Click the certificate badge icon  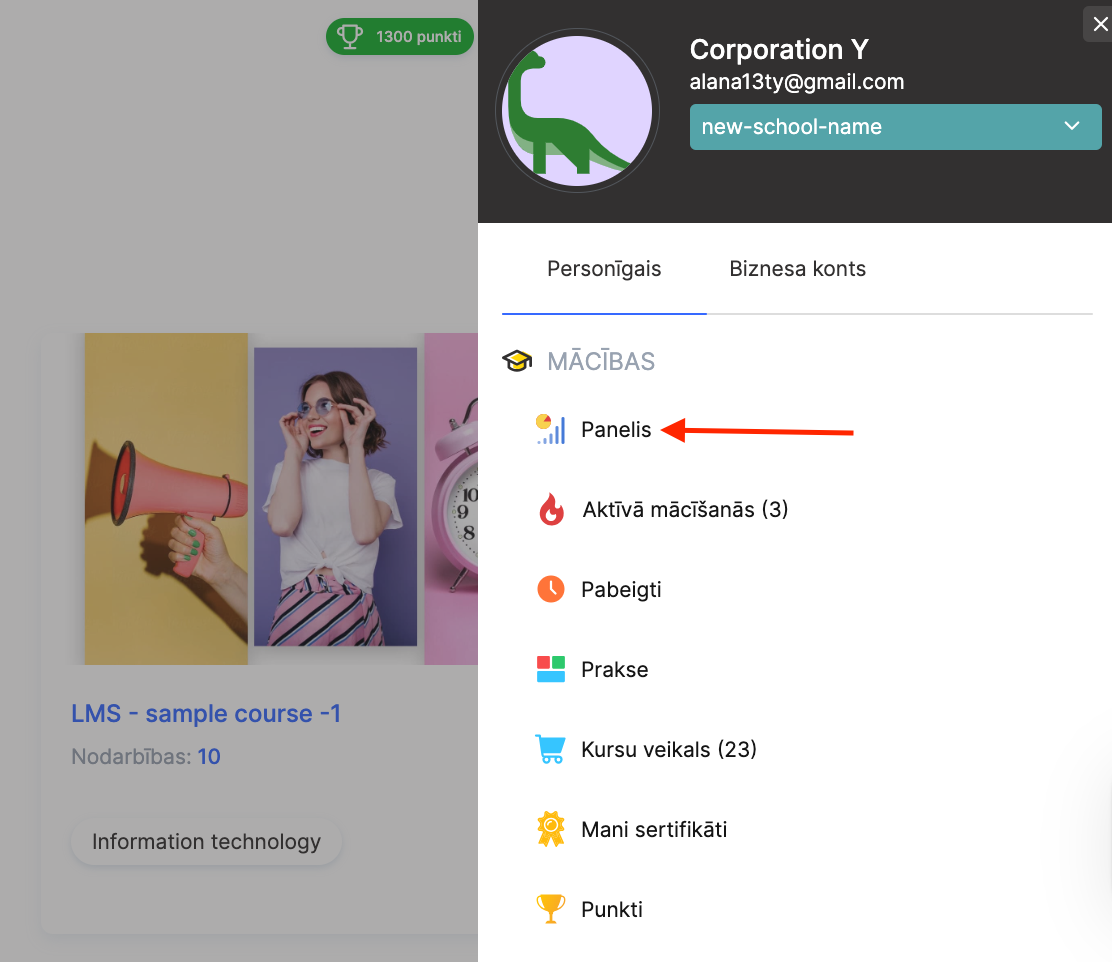tap(551, 829)
